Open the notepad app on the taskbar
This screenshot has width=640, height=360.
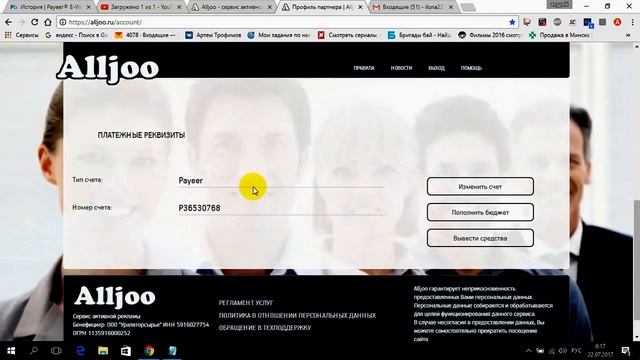coord(172,351)
